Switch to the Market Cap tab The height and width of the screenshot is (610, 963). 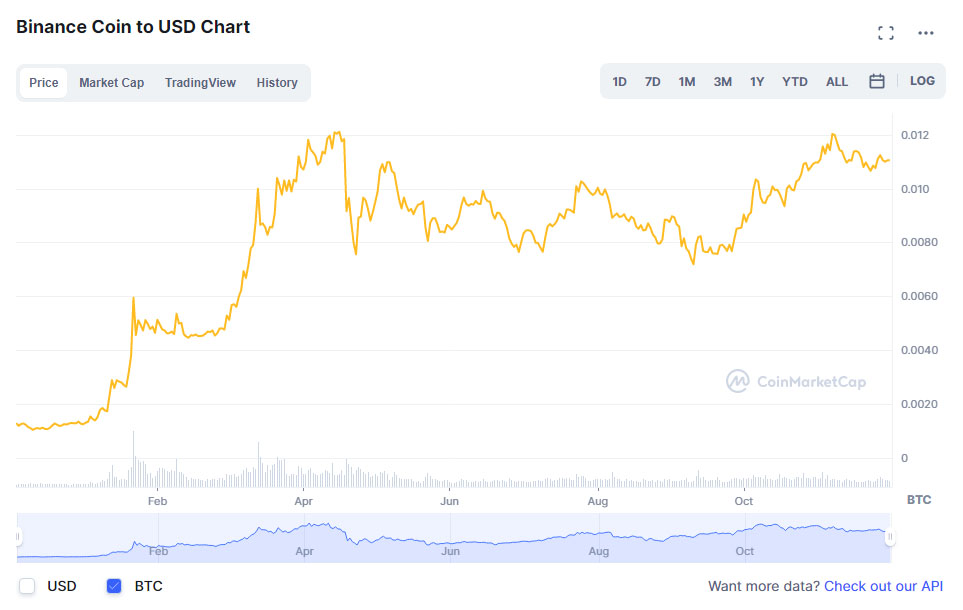[111, 83]
